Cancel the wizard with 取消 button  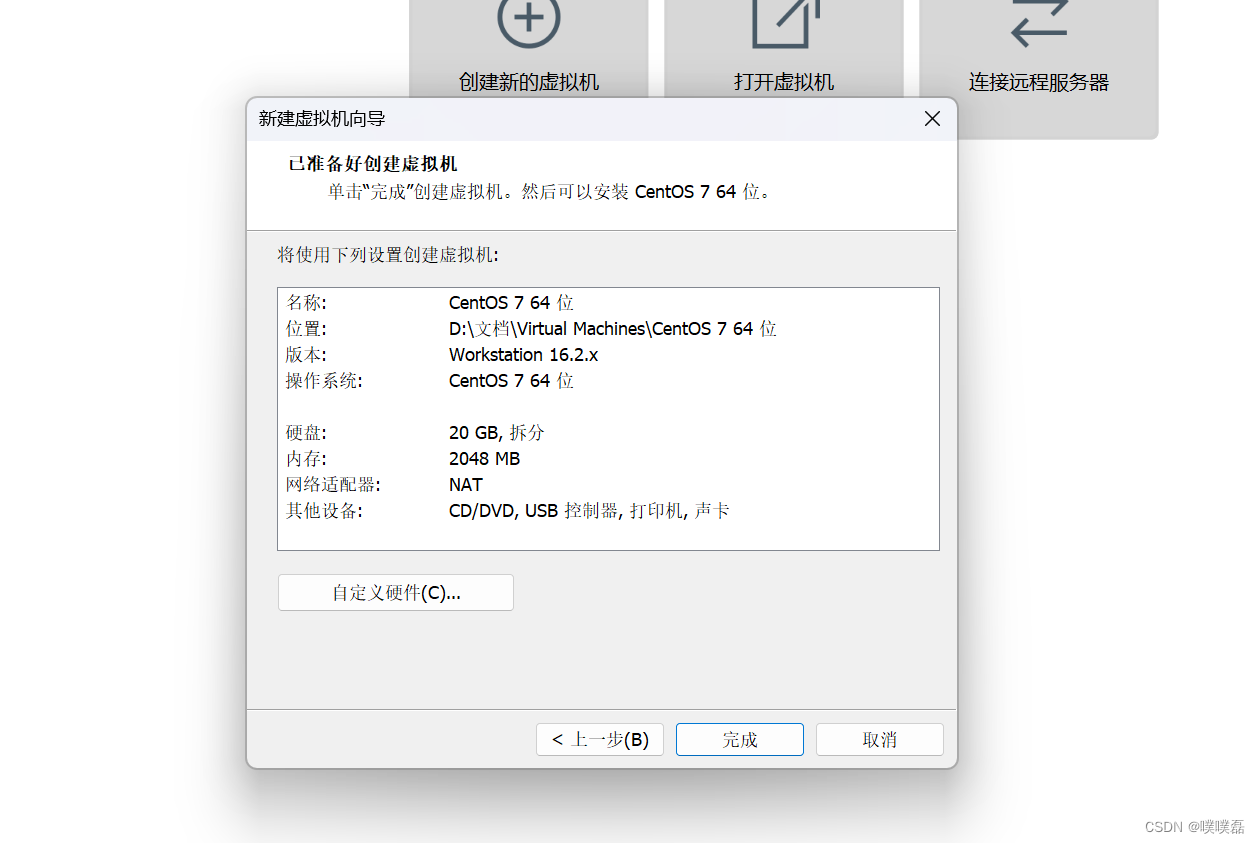coord(880,740)
